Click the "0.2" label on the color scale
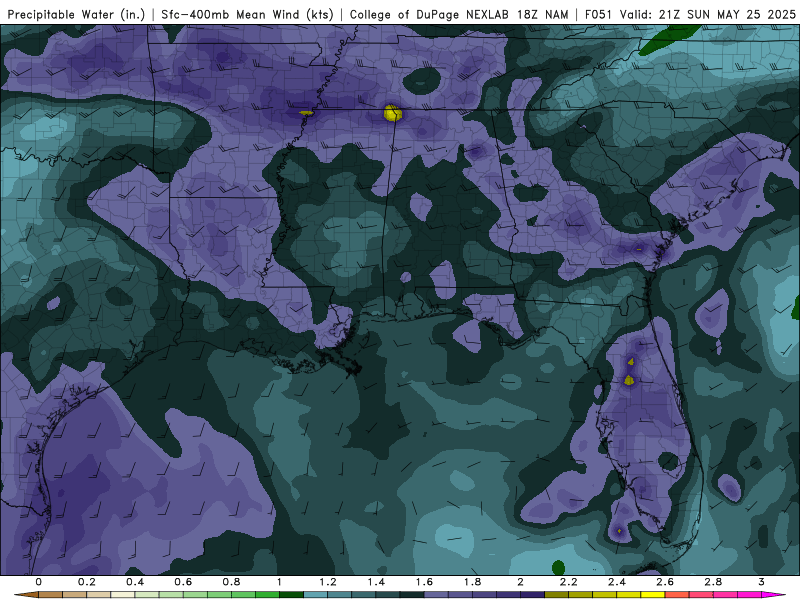Viewport: 800px width, 600px height. [x=87, y=582]
